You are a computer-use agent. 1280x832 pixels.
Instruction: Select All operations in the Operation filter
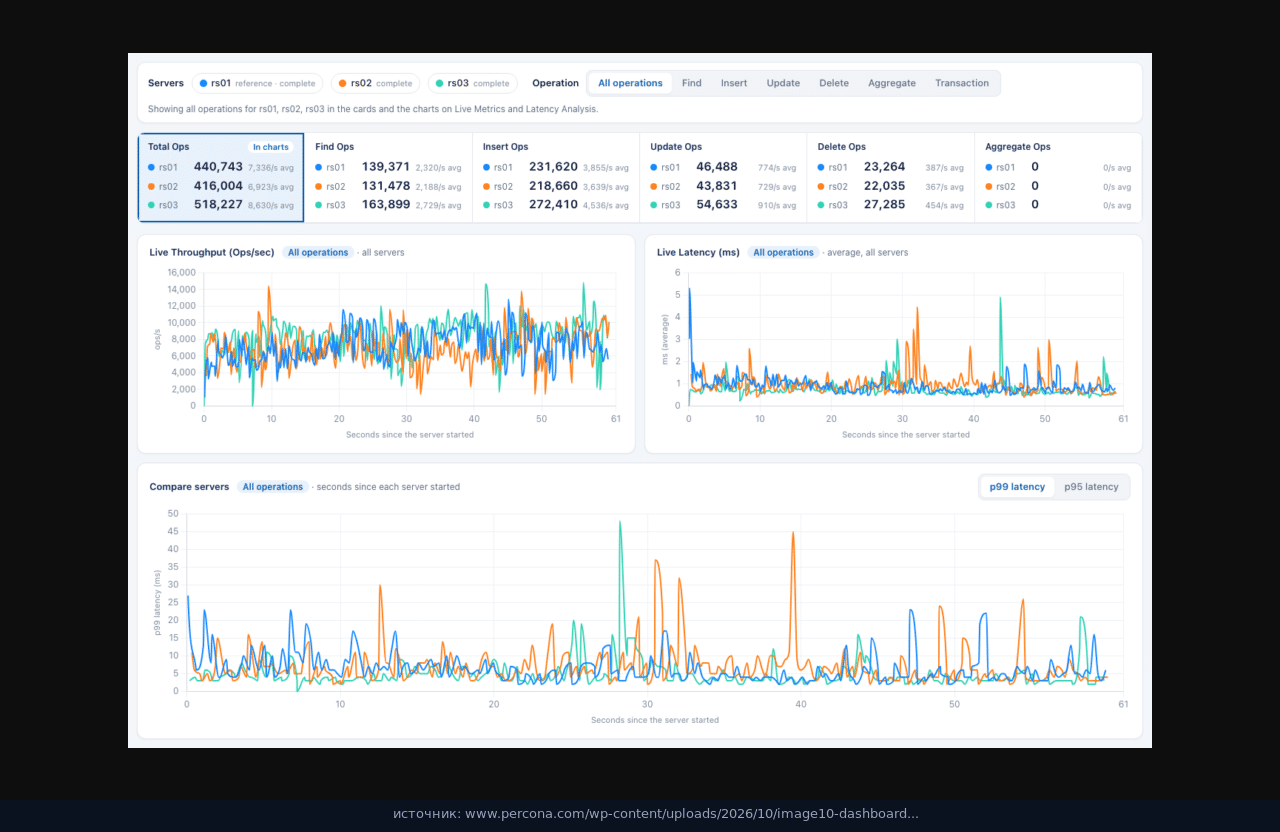[630, 83]
